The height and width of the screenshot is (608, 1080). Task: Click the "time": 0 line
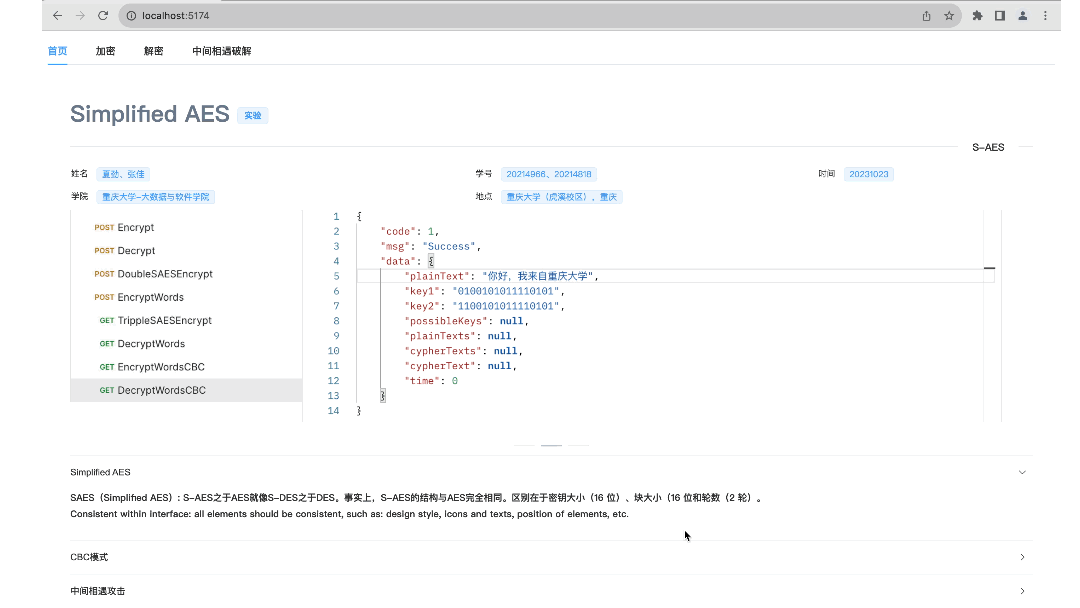[x=431, y=381]
